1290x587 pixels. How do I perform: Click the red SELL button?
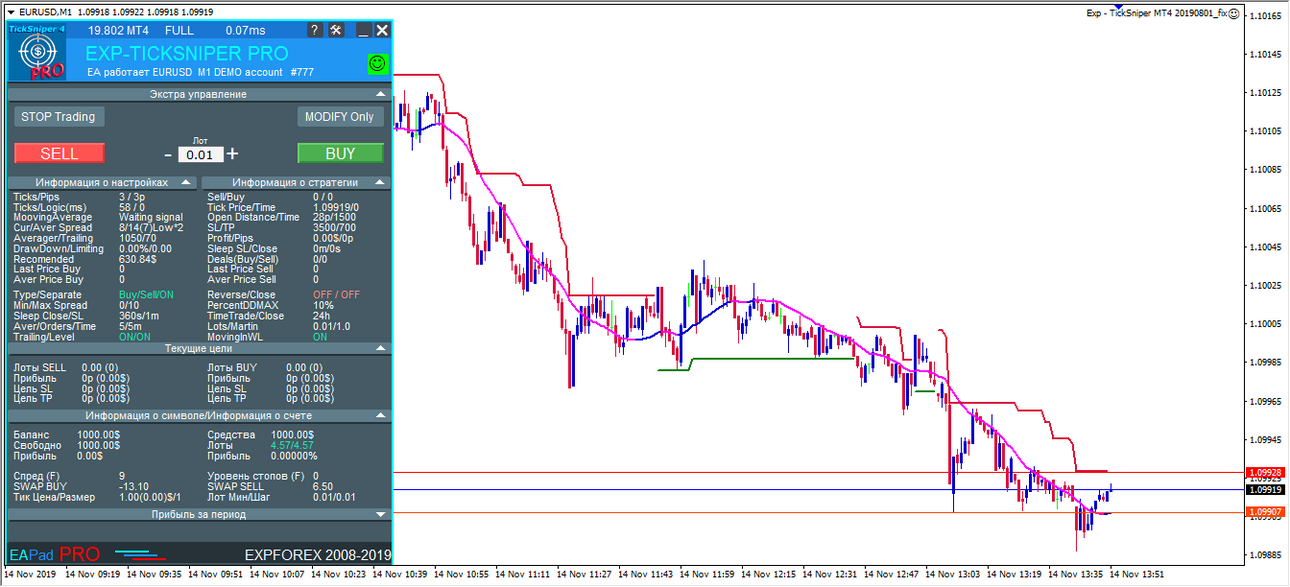(x=59, y=154)
